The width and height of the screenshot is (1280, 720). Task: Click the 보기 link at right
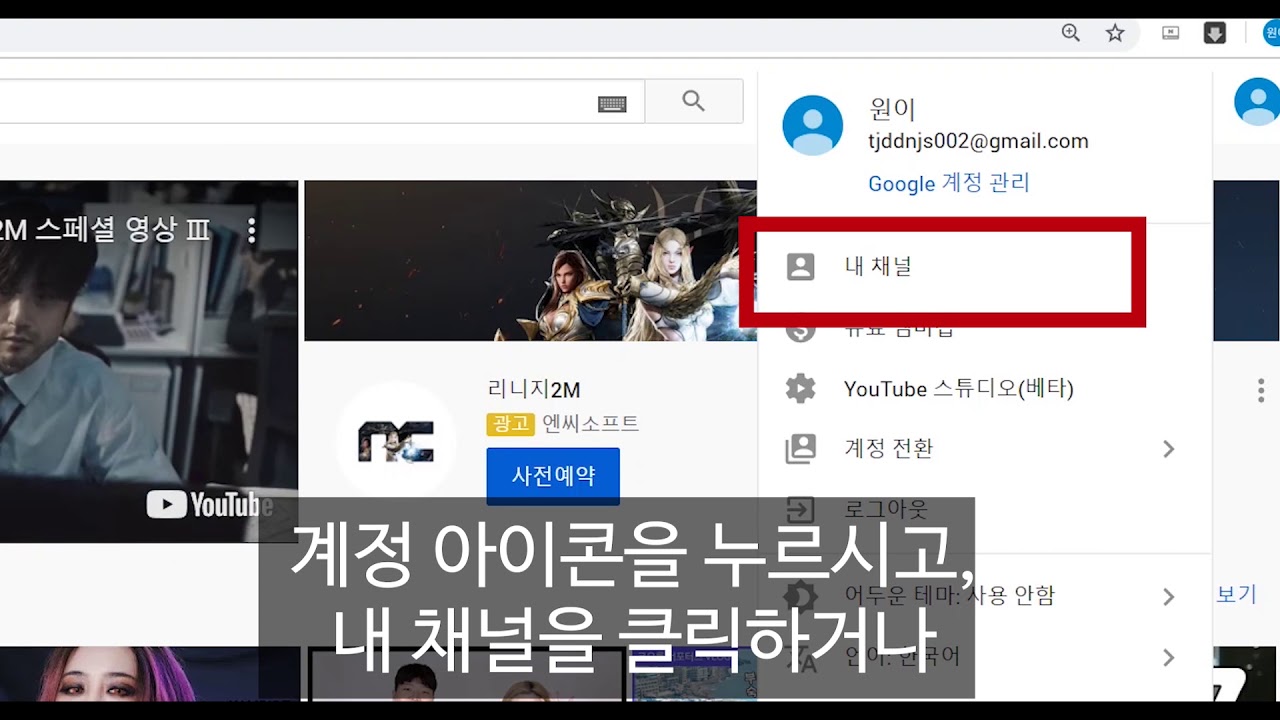tap(1236, 593)
